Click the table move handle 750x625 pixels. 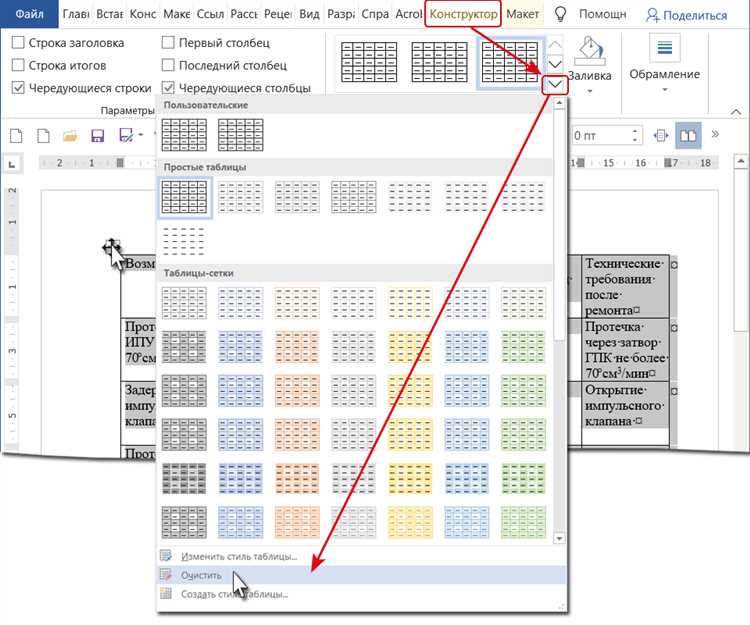(x=111, y=247)
